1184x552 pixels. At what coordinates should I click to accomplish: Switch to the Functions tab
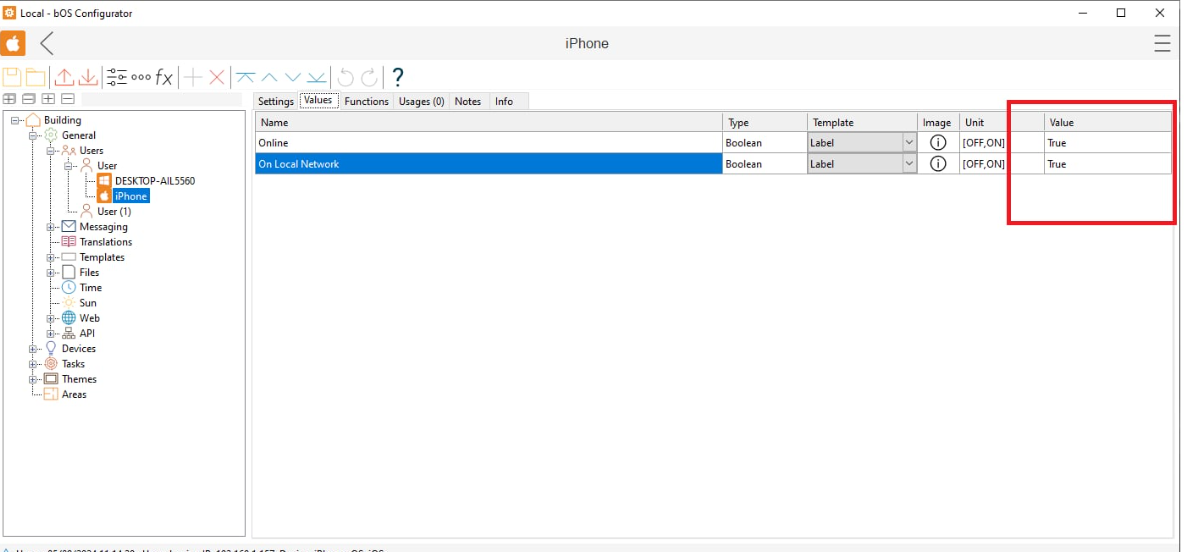pyautogui.click(x=366, y=101)
